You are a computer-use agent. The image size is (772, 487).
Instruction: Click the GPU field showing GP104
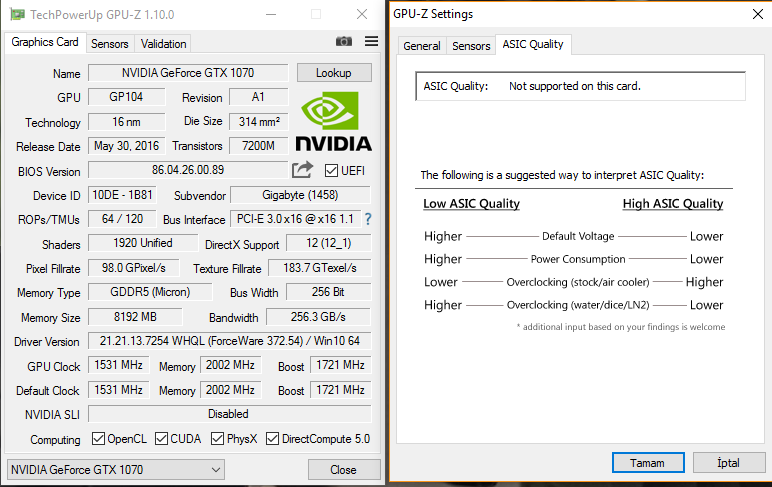[127, 97]
